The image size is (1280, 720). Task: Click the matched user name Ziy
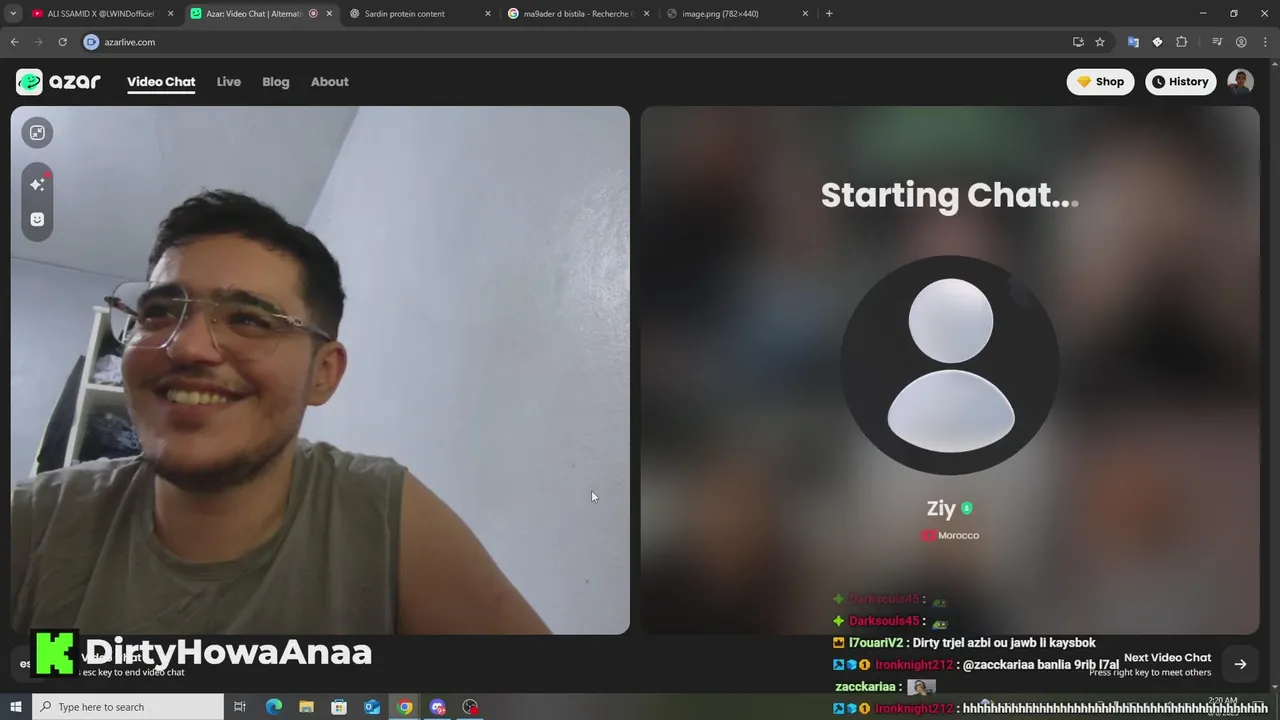point(941,508)
